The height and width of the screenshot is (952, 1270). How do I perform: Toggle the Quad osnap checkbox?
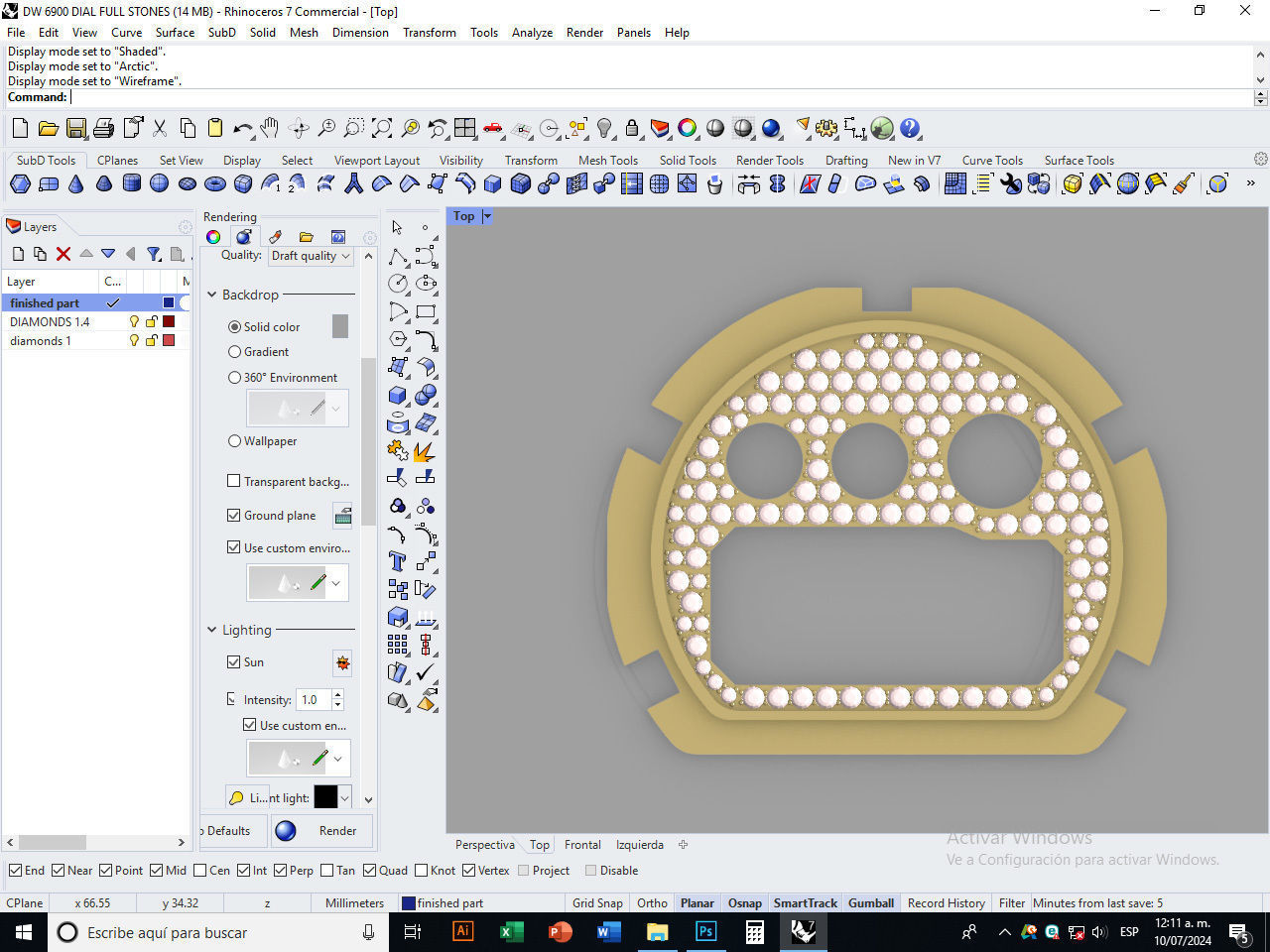point(370,871)
